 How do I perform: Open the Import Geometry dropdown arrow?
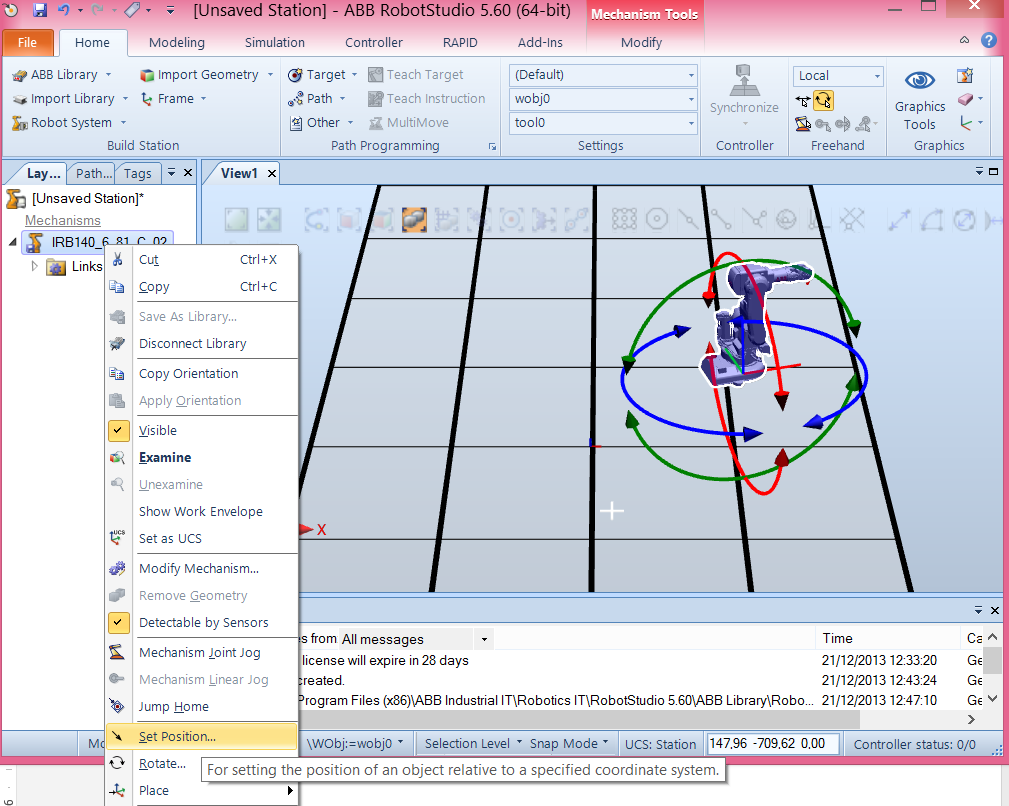pyautogui.click(x=270, y=75)
